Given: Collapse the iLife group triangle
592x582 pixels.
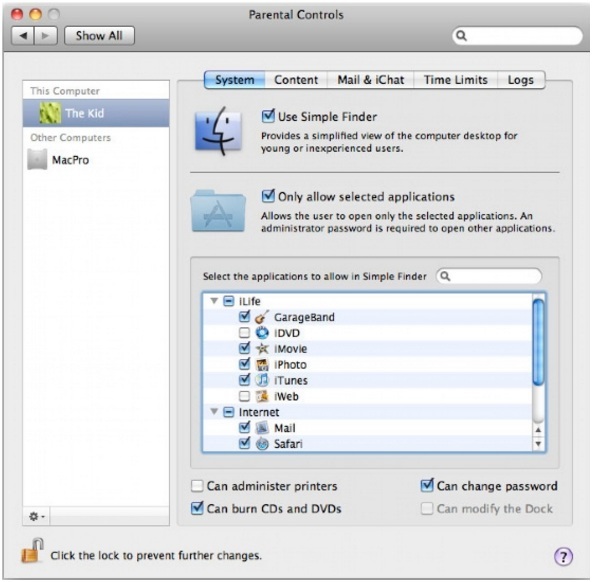Looking at the screenshot, I should pyautogui.click(x=214, y=301).
